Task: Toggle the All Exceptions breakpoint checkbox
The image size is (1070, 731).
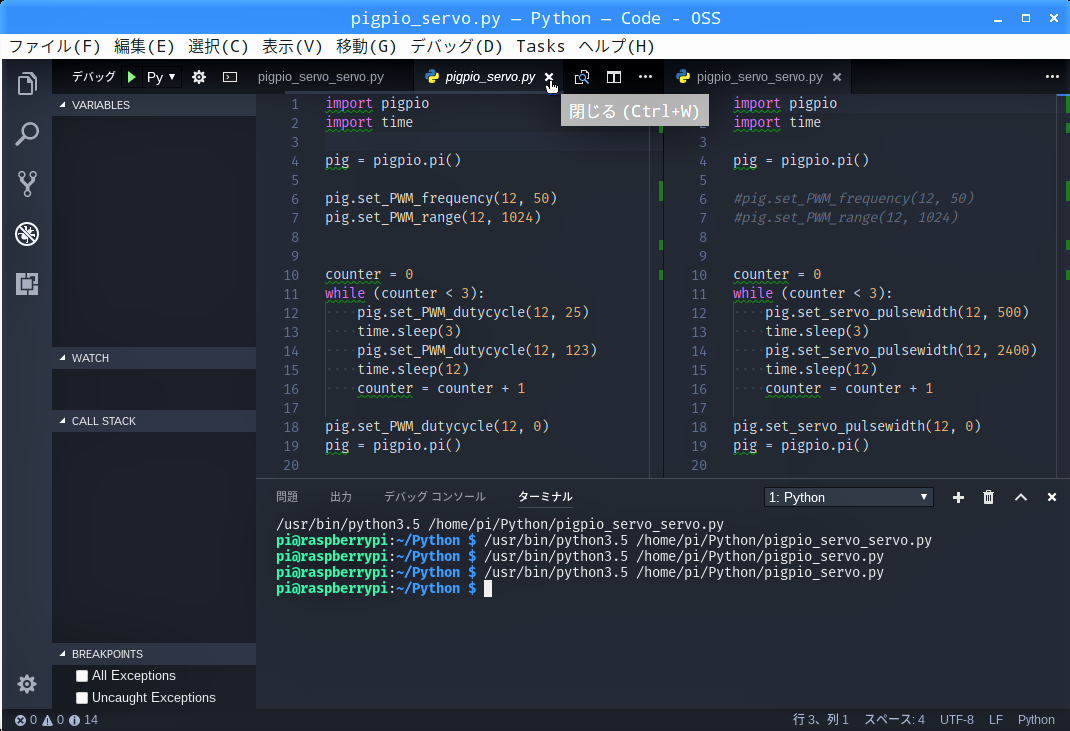Action: [82, 676]
